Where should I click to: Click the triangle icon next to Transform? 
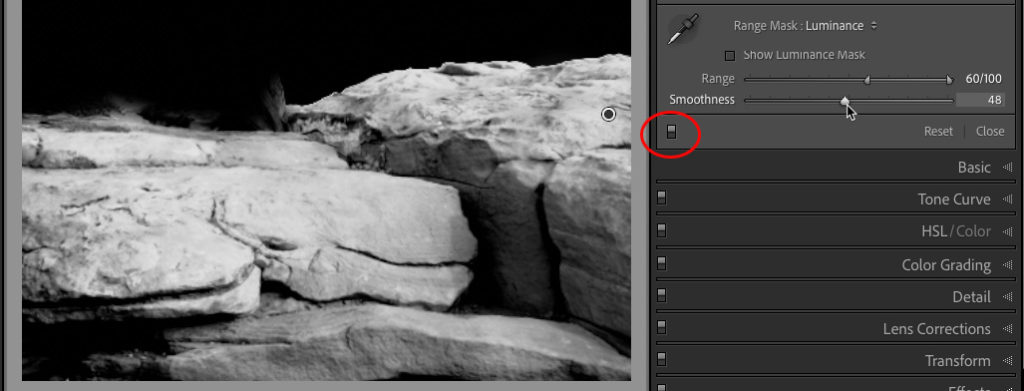(1008, 361)
